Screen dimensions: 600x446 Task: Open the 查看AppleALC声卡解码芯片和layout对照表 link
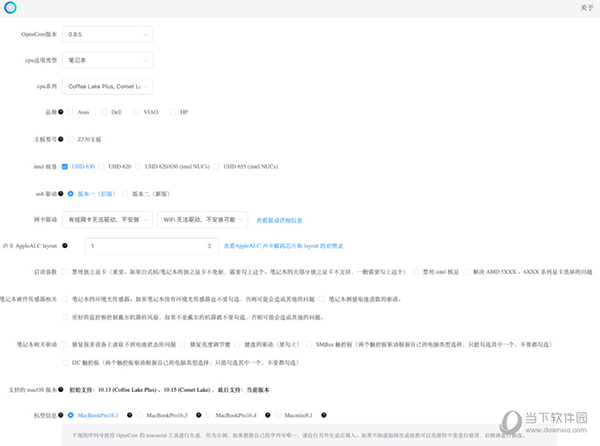(283, 246)
